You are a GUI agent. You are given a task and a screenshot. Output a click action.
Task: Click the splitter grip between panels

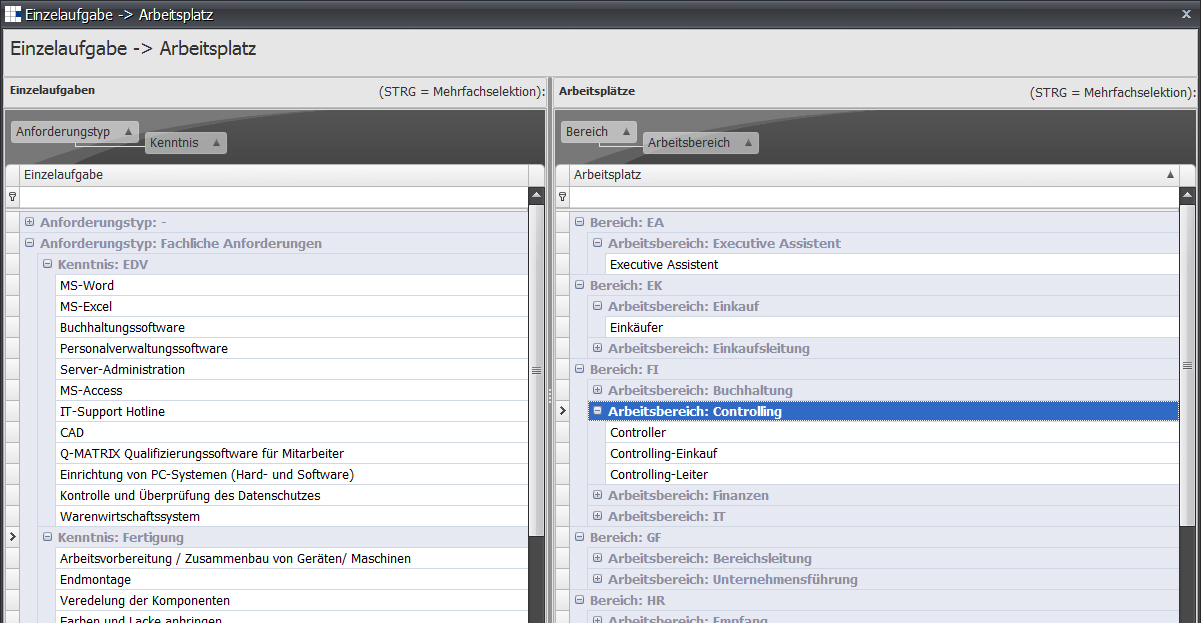550,350
